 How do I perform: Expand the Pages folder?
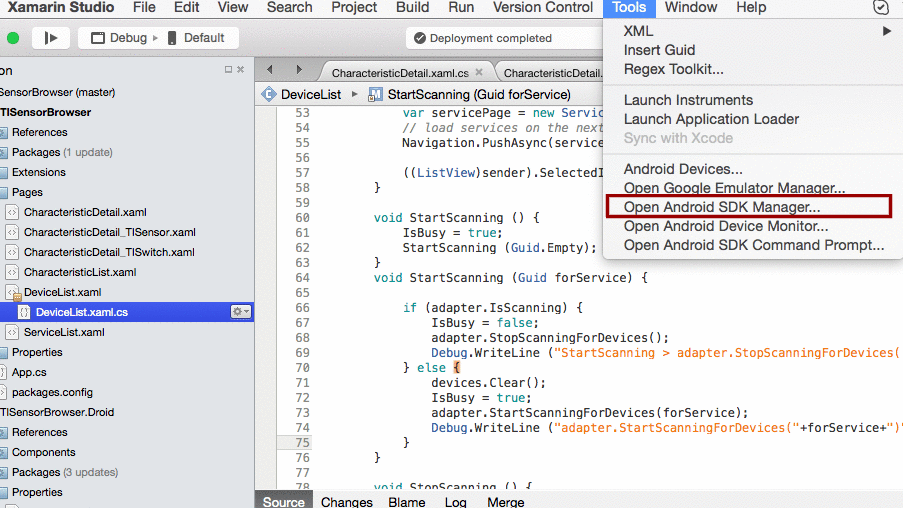tap(27, 192)
